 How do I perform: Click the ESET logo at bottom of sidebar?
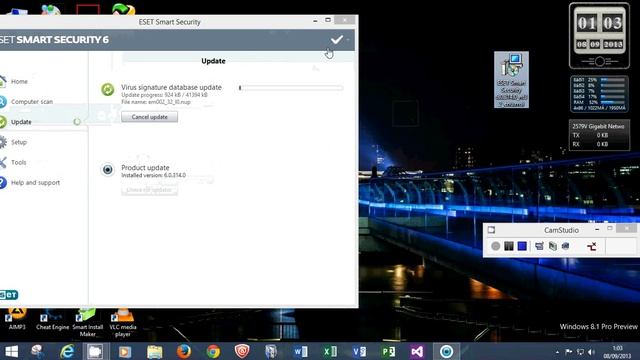click(9, 295)
